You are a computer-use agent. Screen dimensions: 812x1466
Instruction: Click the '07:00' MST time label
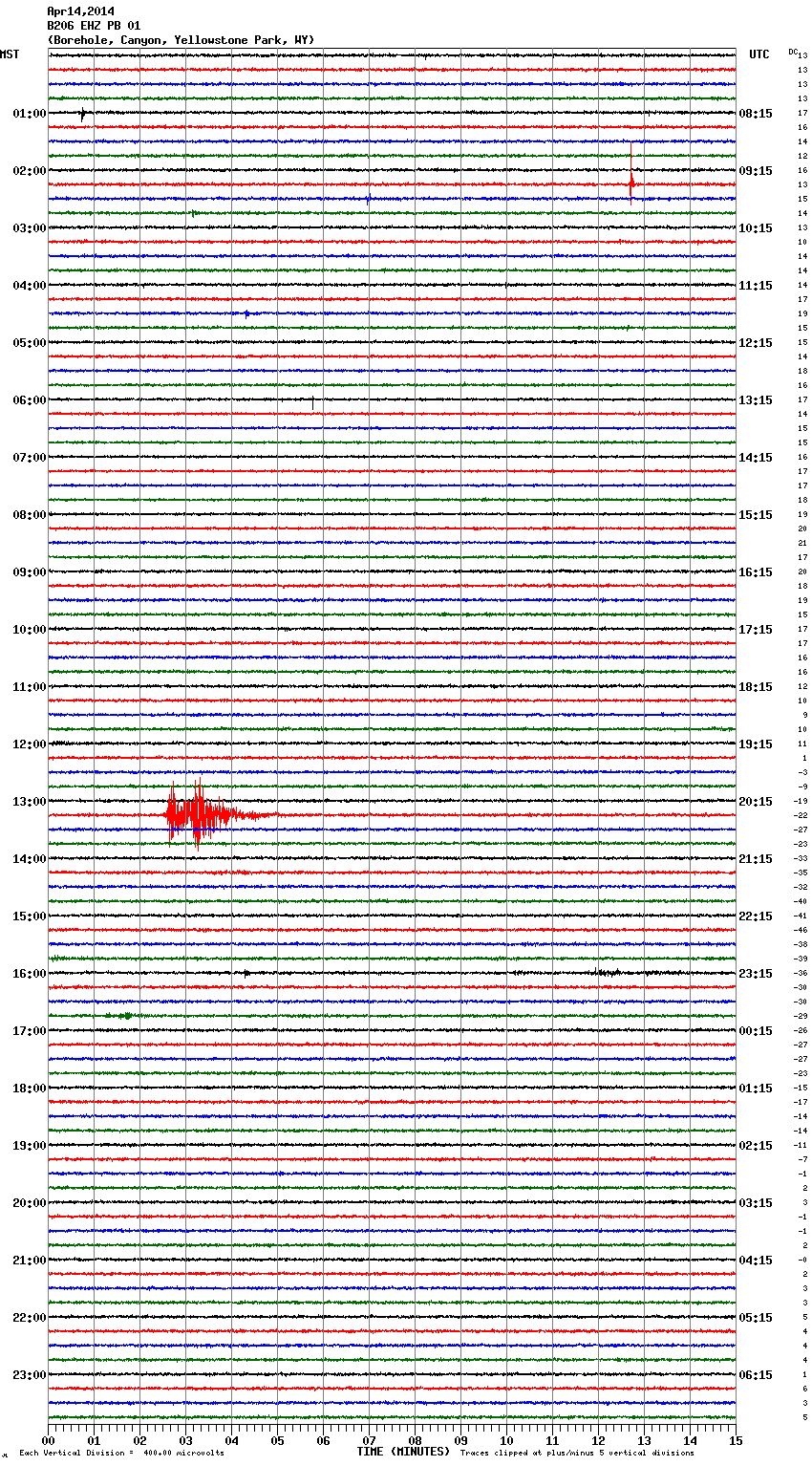pos(30,458)
